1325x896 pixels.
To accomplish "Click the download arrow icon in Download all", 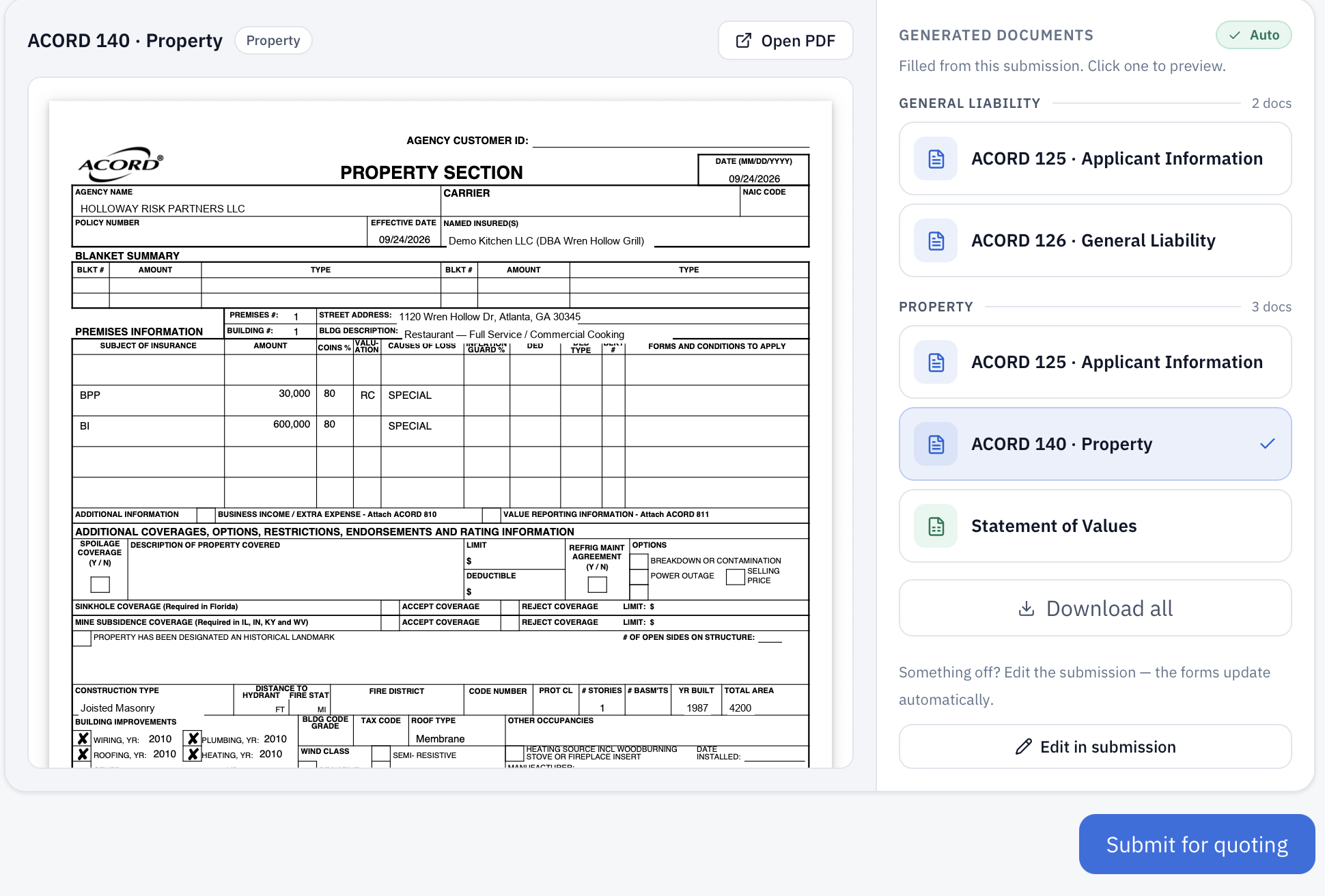I will click(1027, 608).
